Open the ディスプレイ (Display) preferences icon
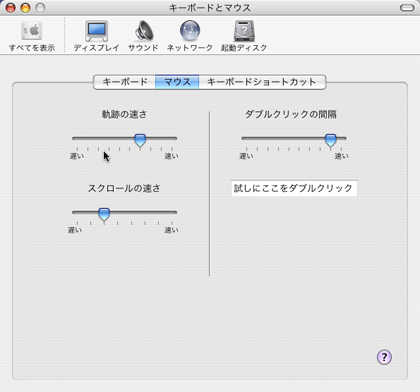This screenshot has width=420, height=392. [96, 31]
